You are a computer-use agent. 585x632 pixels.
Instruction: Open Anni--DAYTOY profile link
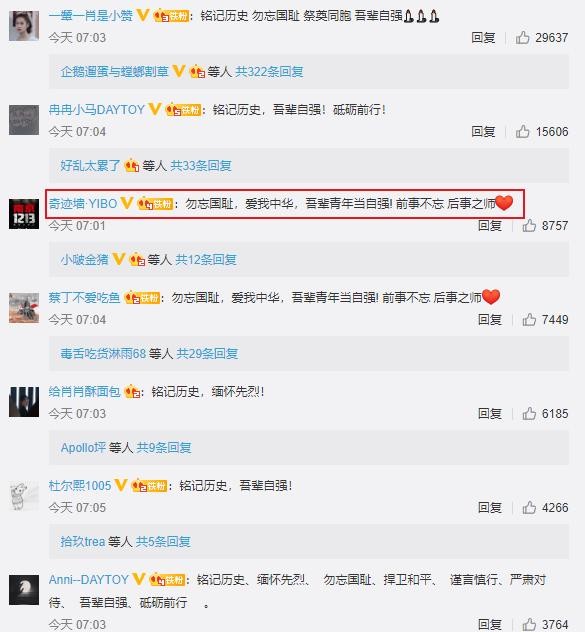point(88,580)
